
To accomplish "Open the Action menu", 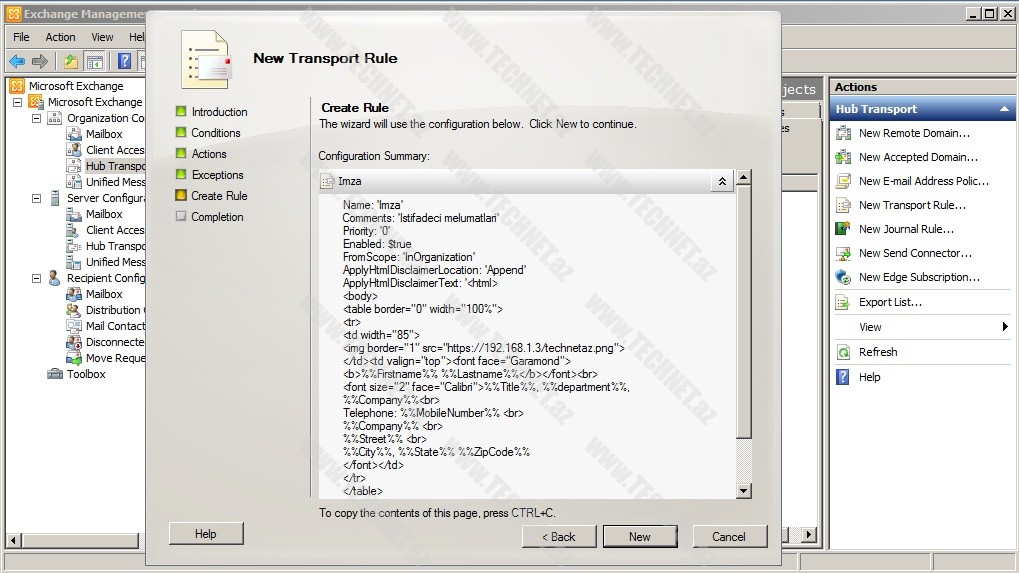I will coord(60,37).
